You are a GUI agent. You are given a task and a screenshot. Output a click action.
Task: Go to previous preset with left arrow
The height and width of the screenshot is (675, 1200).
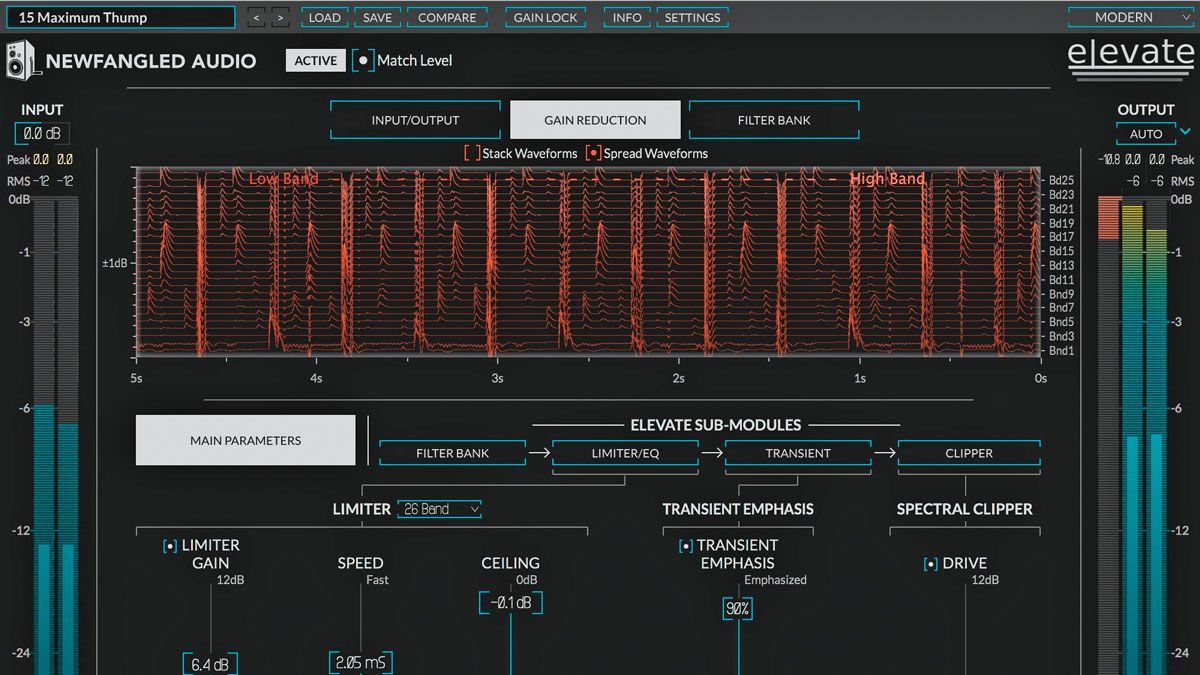coord(256,17)
